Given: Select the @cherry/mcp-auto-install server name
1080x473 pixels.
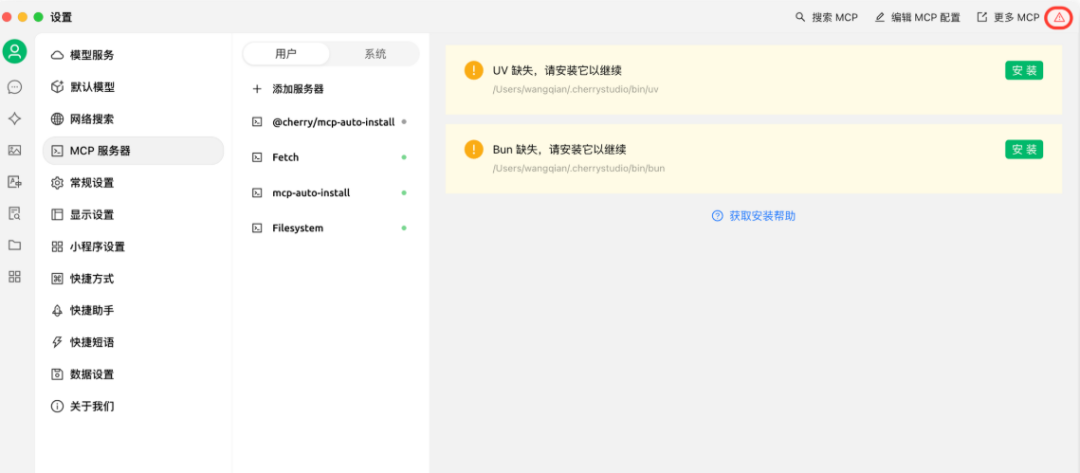Looking at the screenshot, I should pos(333,122).
